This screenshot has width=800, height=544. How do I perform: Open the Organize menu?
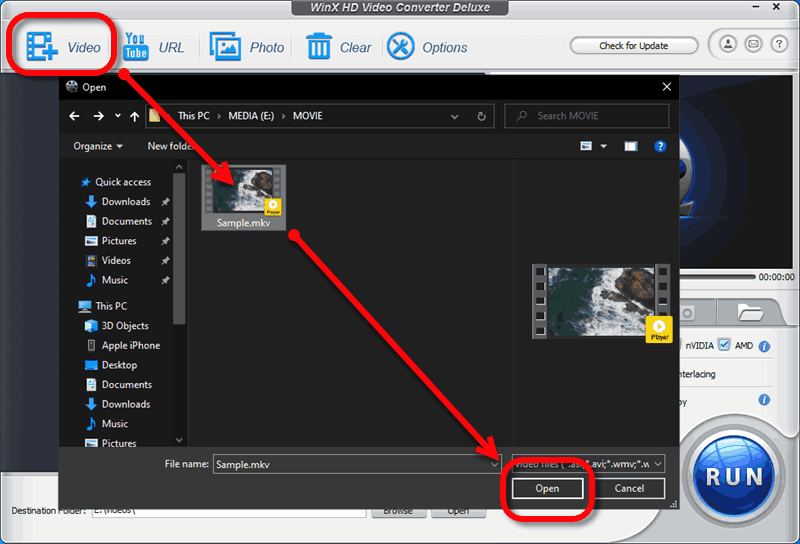[x=98, y=146]
